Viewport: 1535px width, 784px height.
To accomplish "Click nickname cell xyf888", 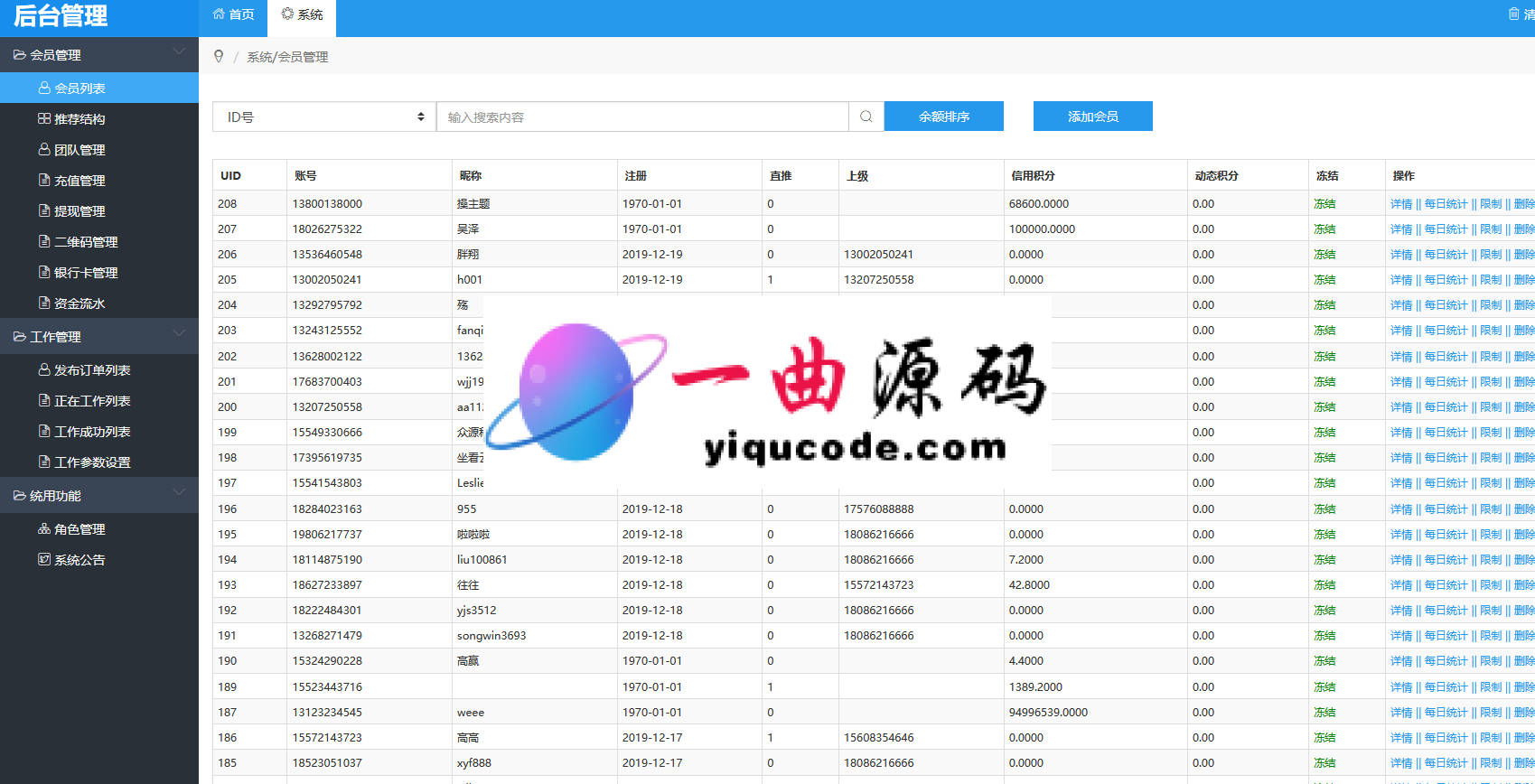I will pyautogui.click(x=474, y=763).
